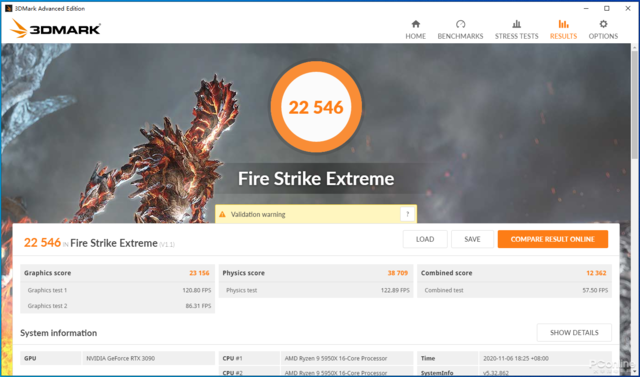Viewport: 640px width, 377px height.
Task: Select the RESULTS tab label
Action: click(563, 36)
